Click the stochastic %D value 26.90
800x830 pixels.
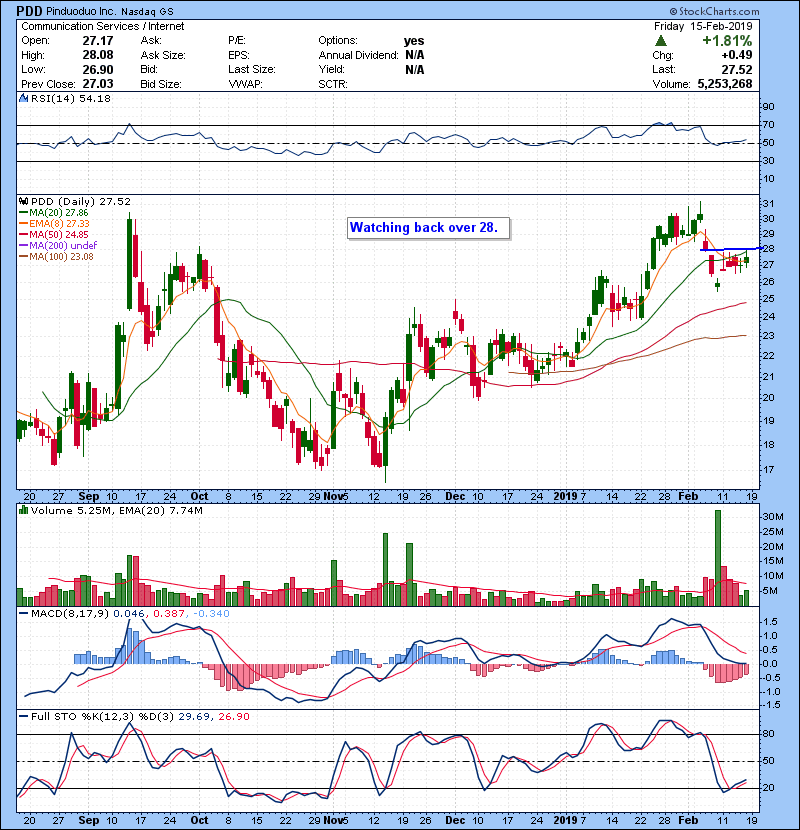click(234, 717)
